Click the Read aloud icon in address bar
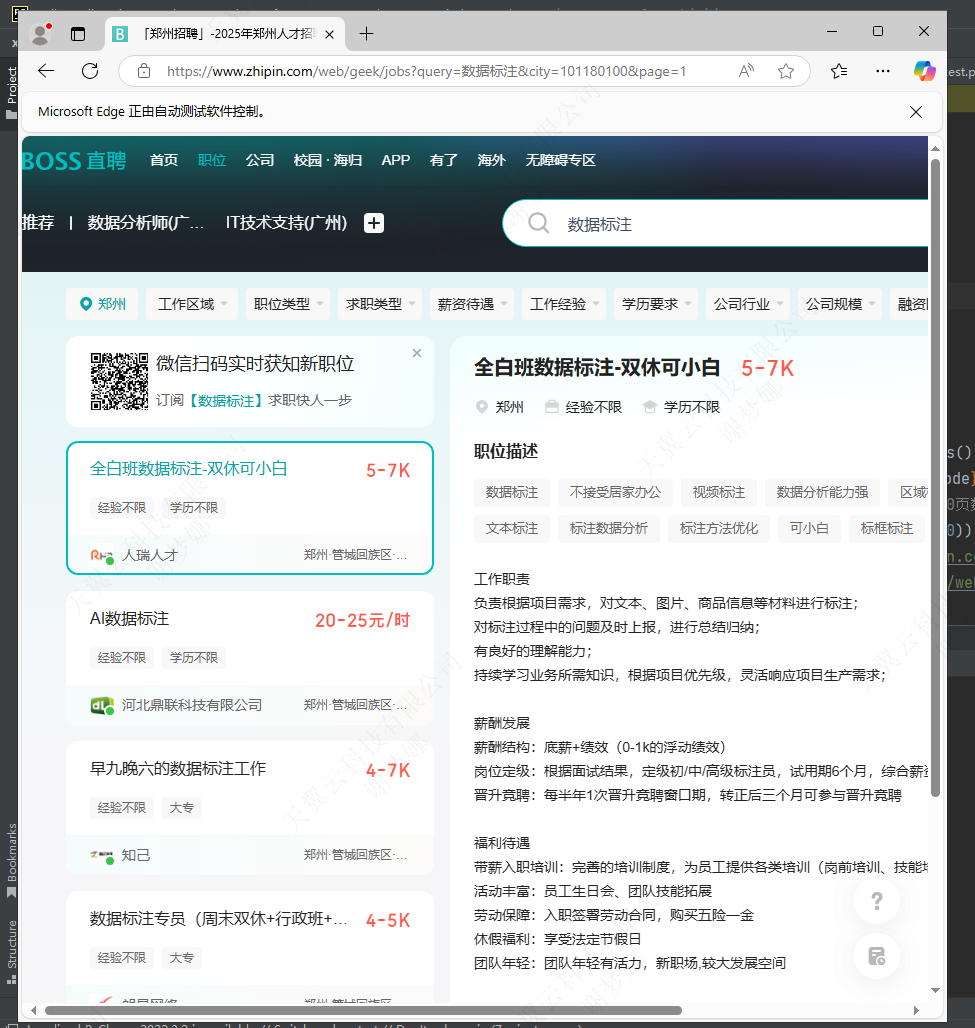 (x=746, y=71)
